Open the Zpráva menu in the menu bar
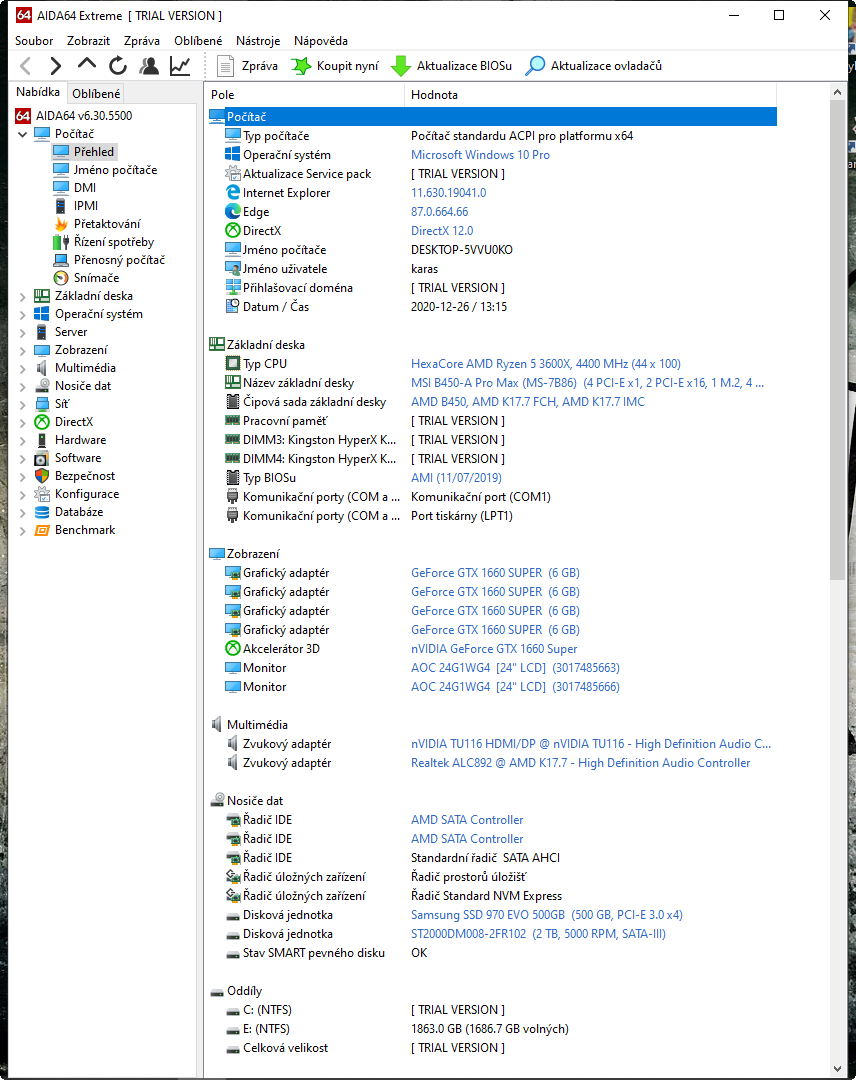 [x=142, y=41]
